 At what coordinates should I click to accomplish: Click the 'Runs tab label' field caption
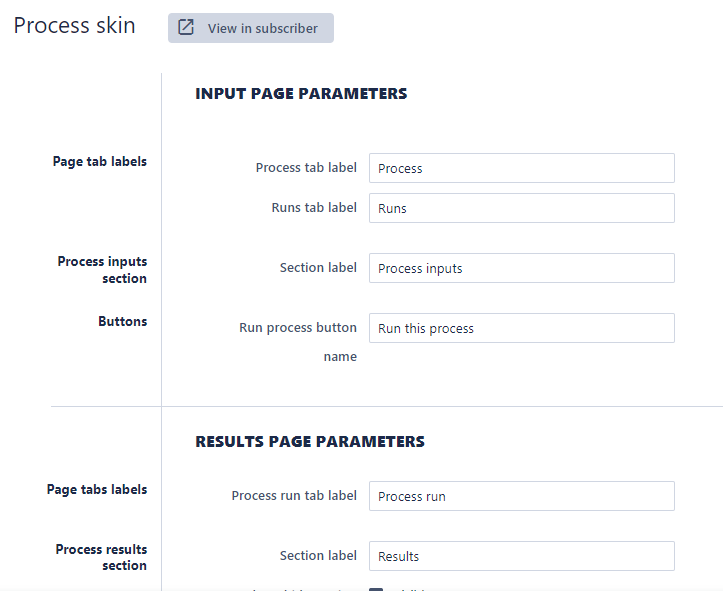point(313,208)
